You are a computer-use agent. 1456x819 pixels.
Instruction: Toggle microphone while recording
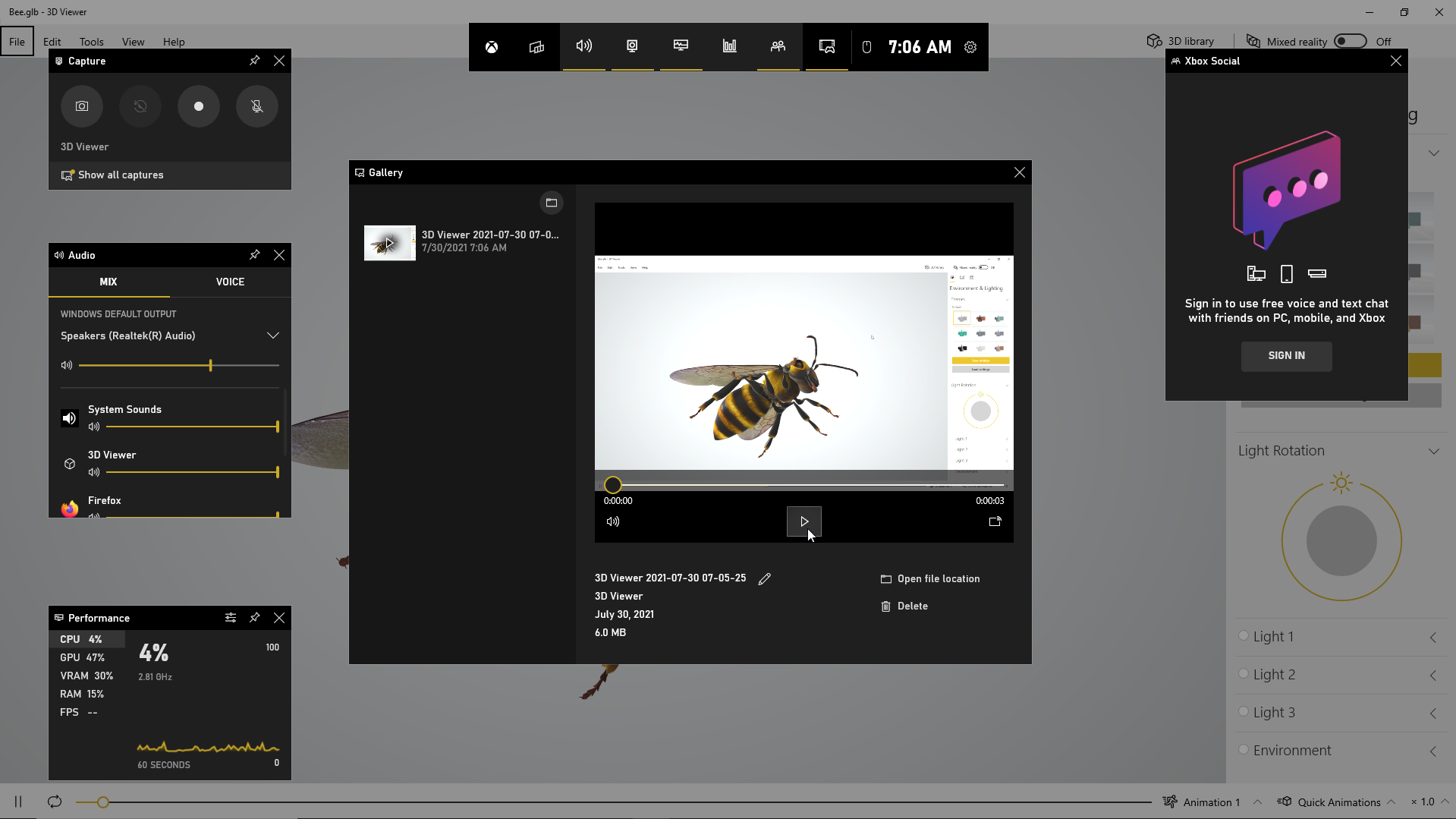pyautogui.click(x=257, y=106)
